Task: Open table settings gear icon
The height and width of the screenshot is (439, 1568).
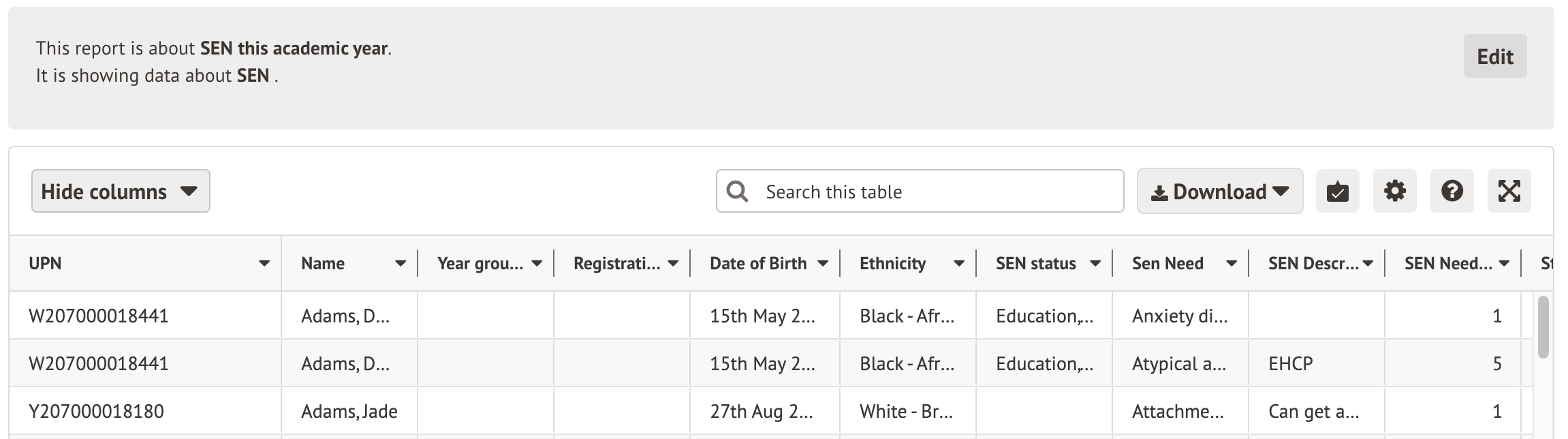Action: coord(1394,192)
